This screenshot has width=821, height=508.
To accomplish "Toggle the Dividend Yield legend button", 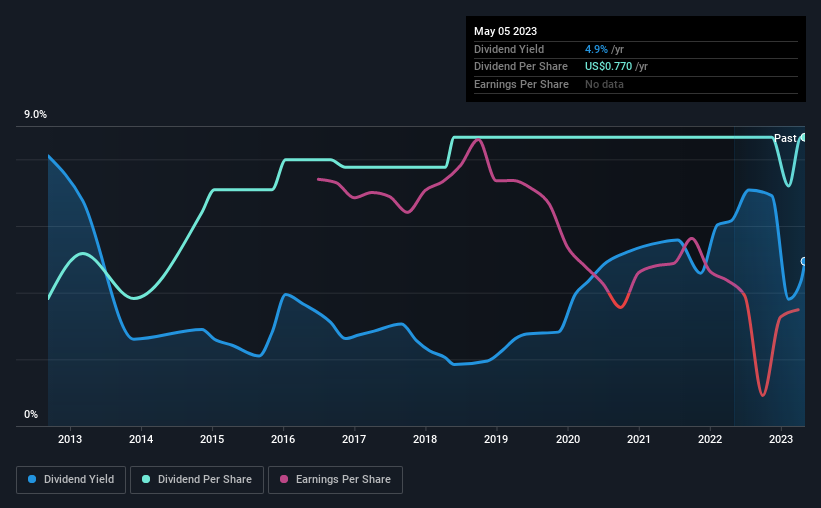I will (71, 480).
